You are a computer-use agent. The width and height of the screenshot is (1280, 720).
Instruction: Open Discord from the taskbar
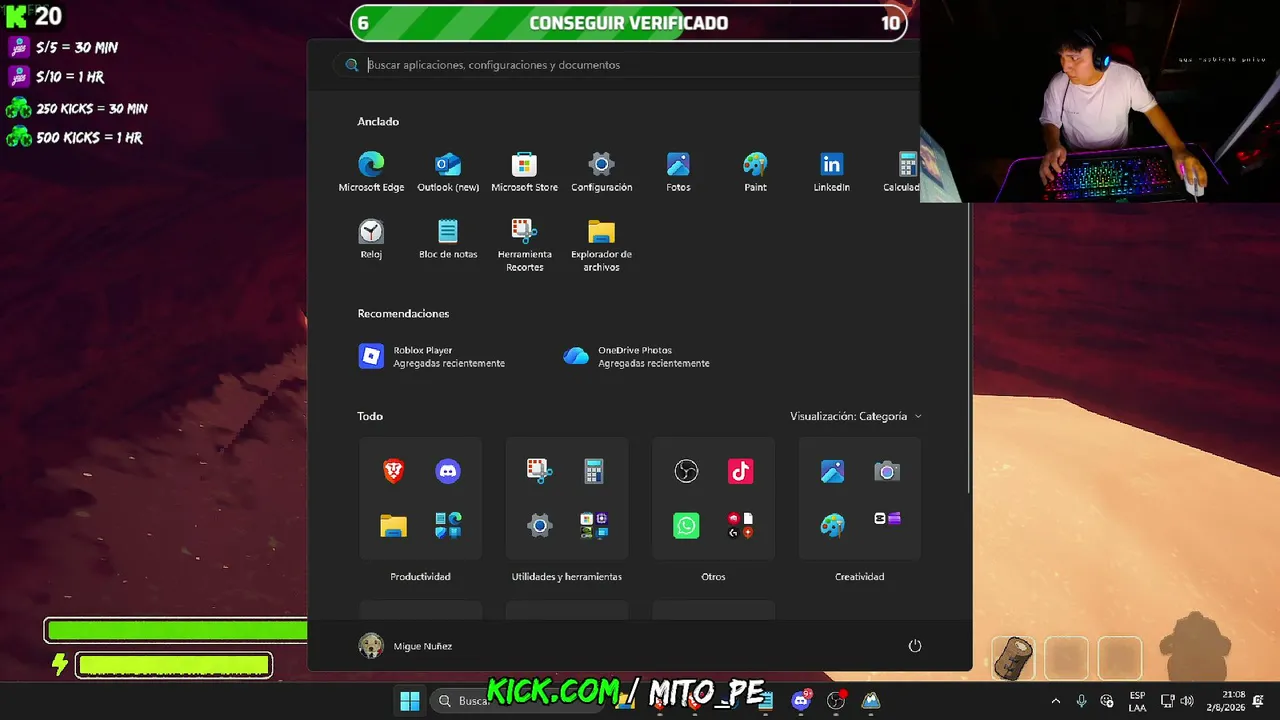tap(801, 701)
